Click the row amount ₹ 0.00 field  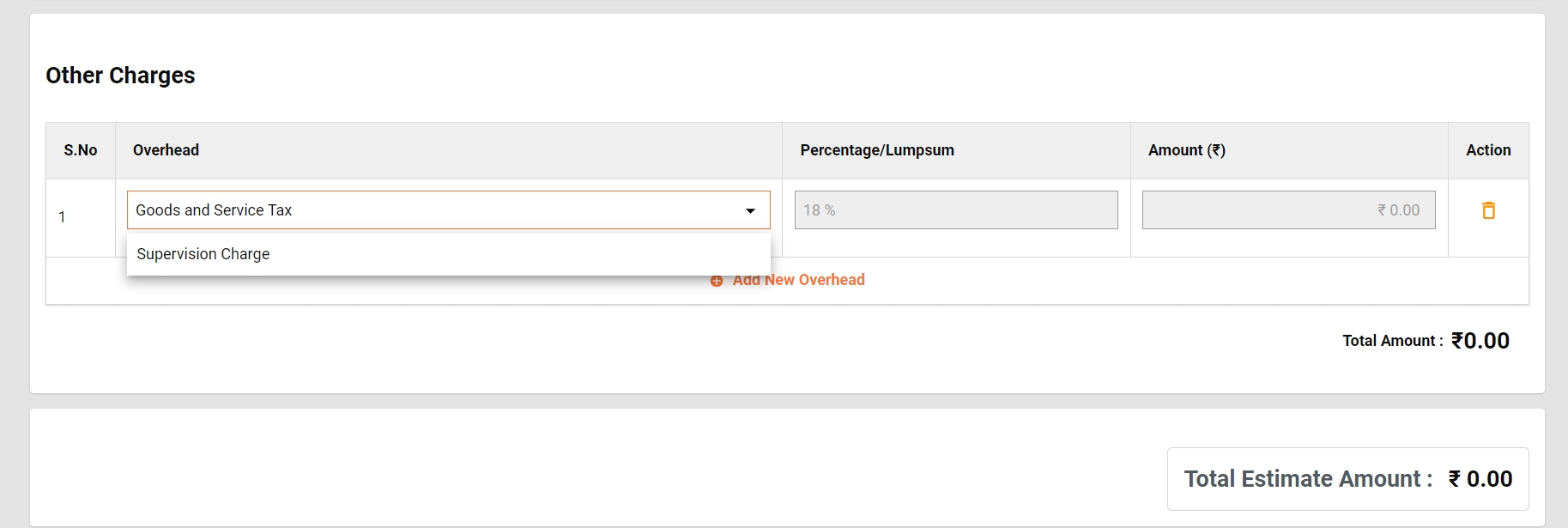tap(1288, 210)
